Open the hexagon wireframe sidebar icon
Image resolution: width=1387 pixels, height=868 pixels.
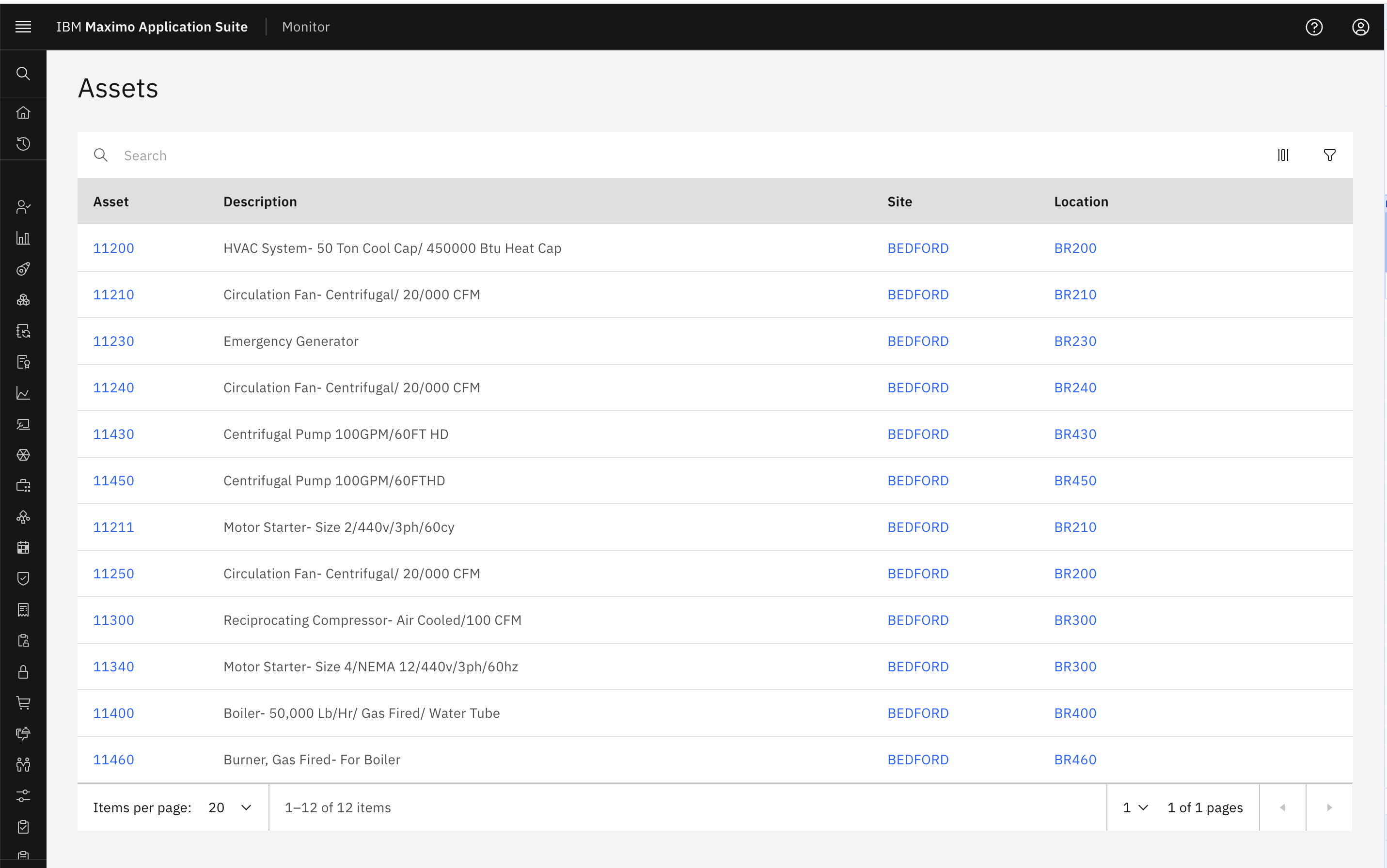(23, 455)
